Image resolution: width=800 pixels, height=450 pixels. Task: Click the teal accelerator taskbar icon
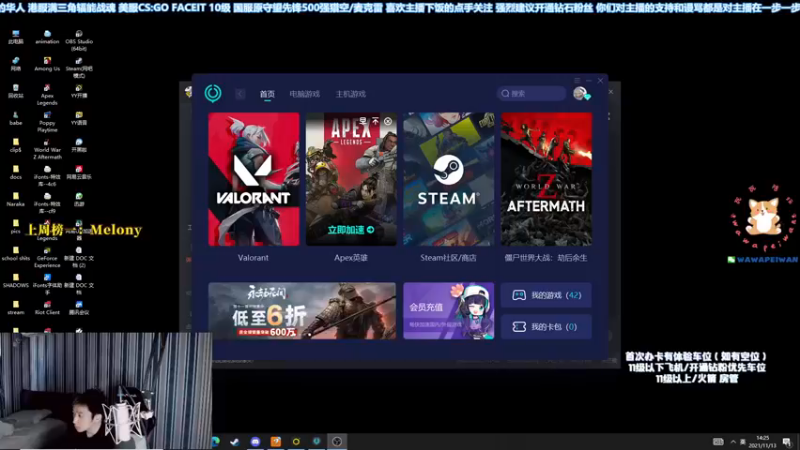pyautogui.click(x=316, y=441)
